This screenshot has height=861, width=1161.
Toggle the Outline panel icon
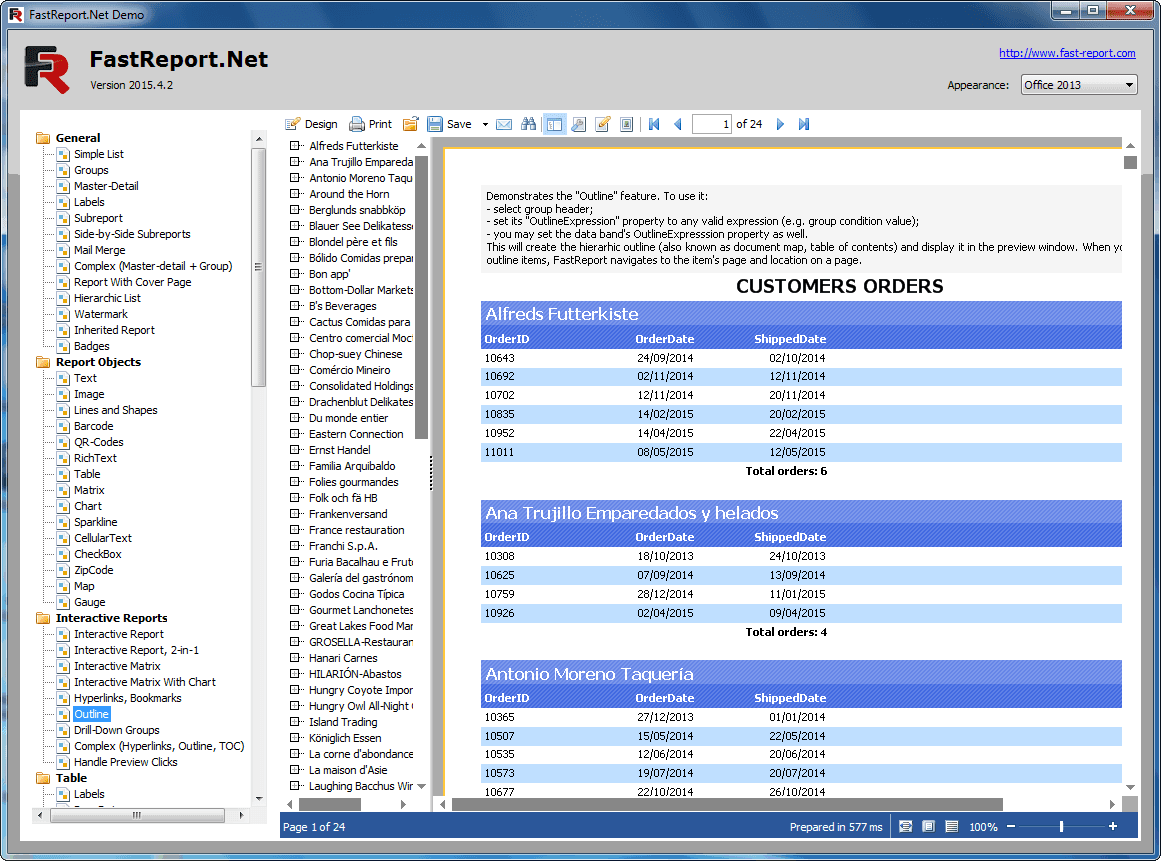(x=554, y=124)
